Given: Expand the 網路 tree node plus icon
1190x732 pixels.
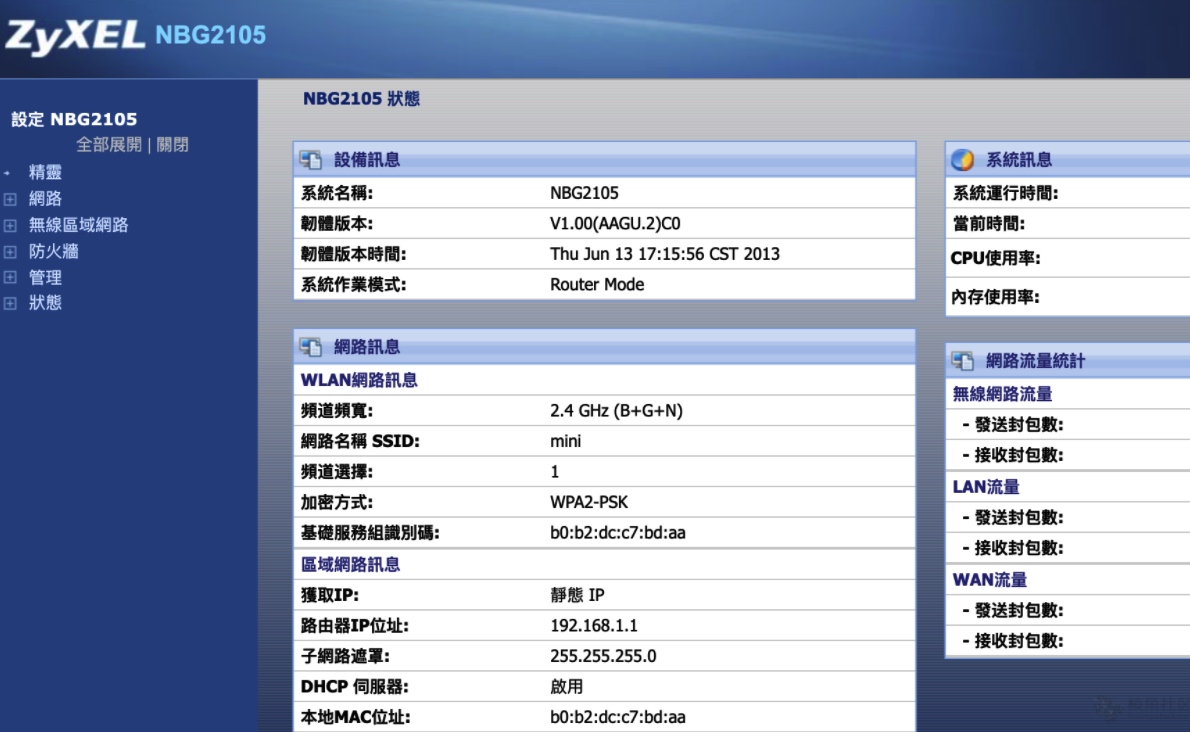Looking at the screenshot, I should [x=10, y=199].
